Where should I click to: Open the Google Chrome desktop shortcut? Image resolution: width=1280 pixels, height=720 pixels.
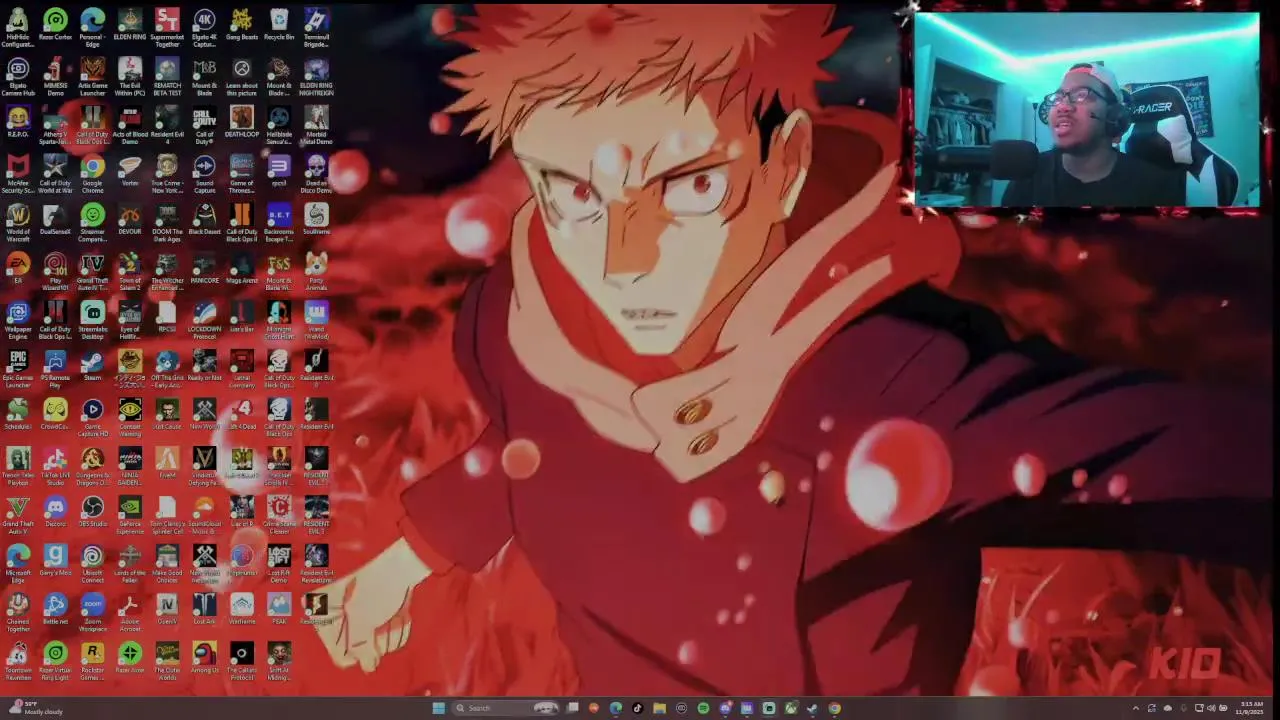point(93,173)
